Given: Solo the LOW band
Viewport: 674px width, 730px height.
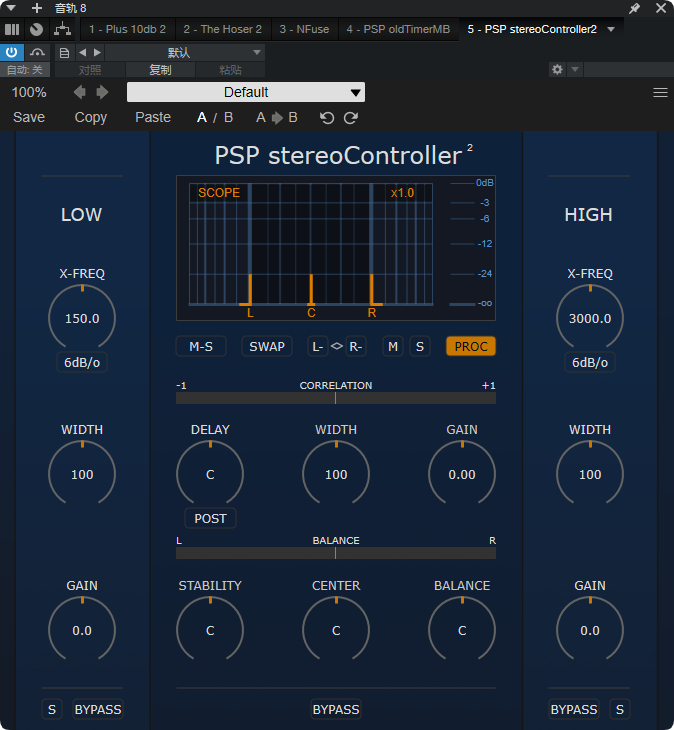Looking at the screenshot, I should (x=52, y=710).
